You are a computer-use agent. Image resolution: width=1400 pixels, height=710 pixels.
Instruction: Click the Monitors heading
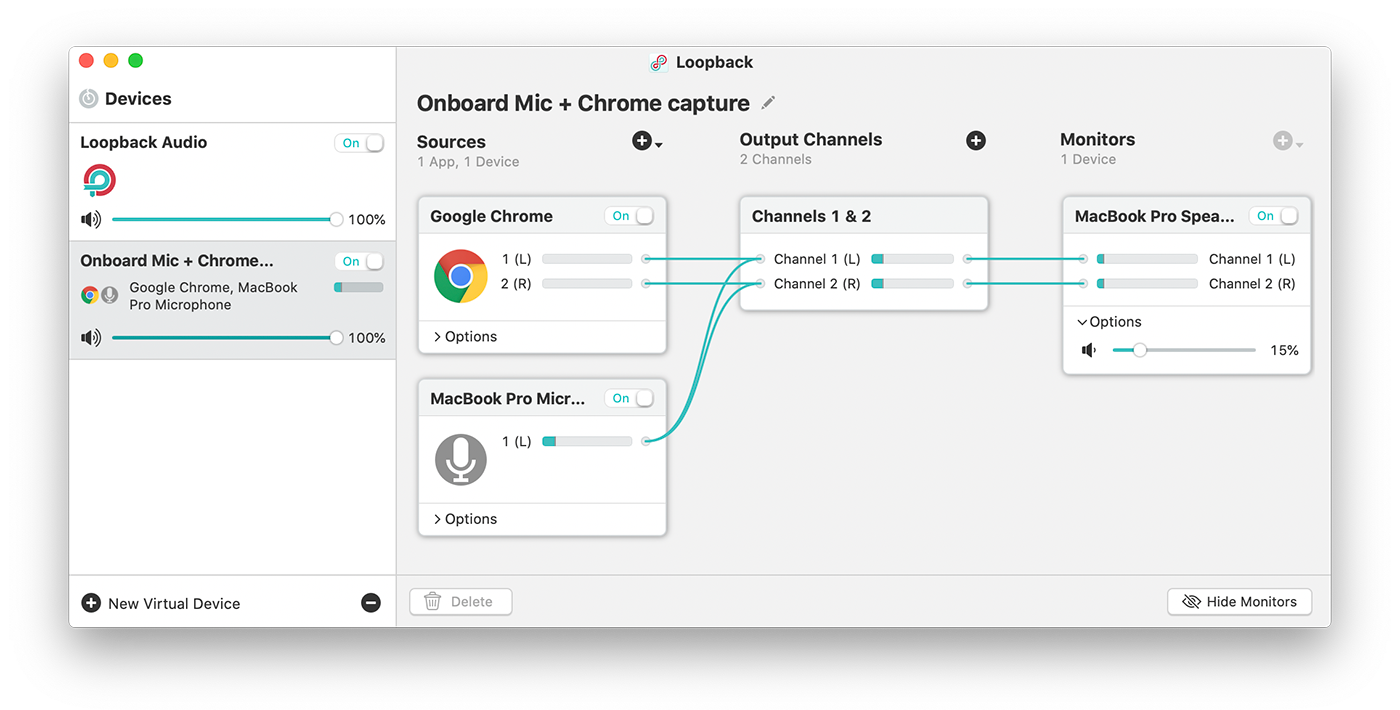click(1097, 140)
